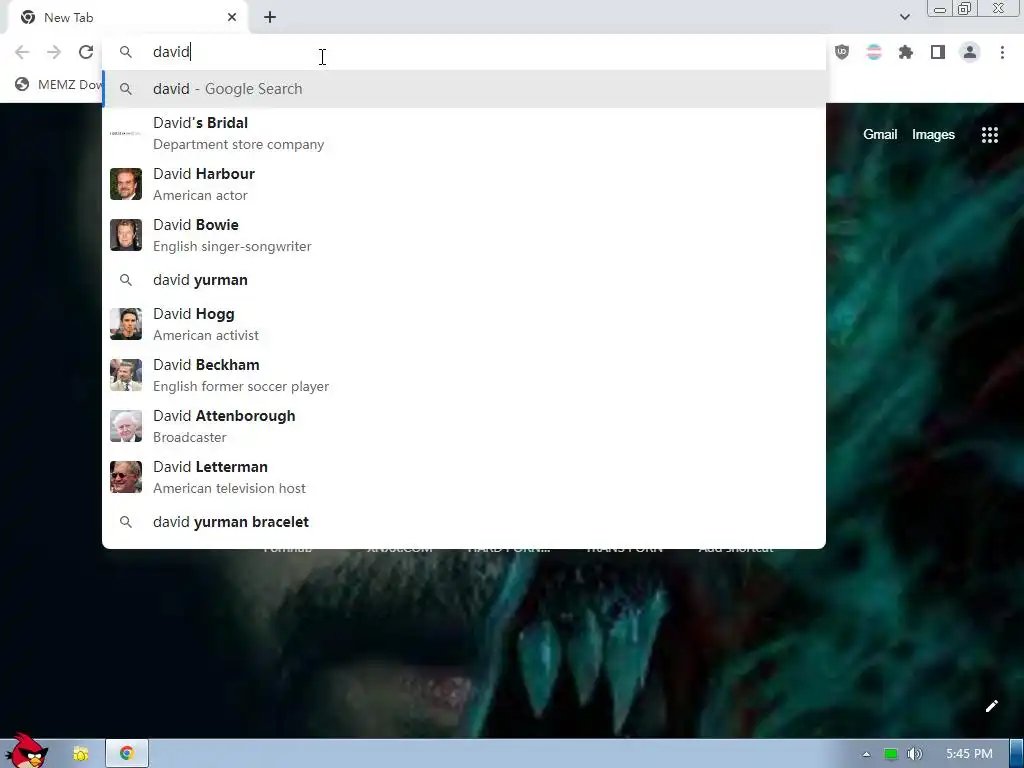Click David Harbour's photo thumbnail
The image size is (1024, 768).
[126, 184]
